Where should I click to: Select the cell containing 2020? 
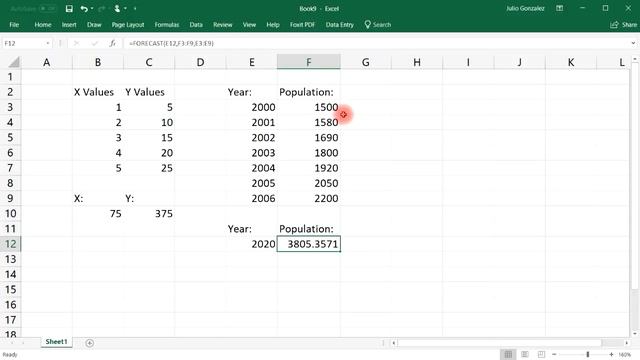[251, 244]
